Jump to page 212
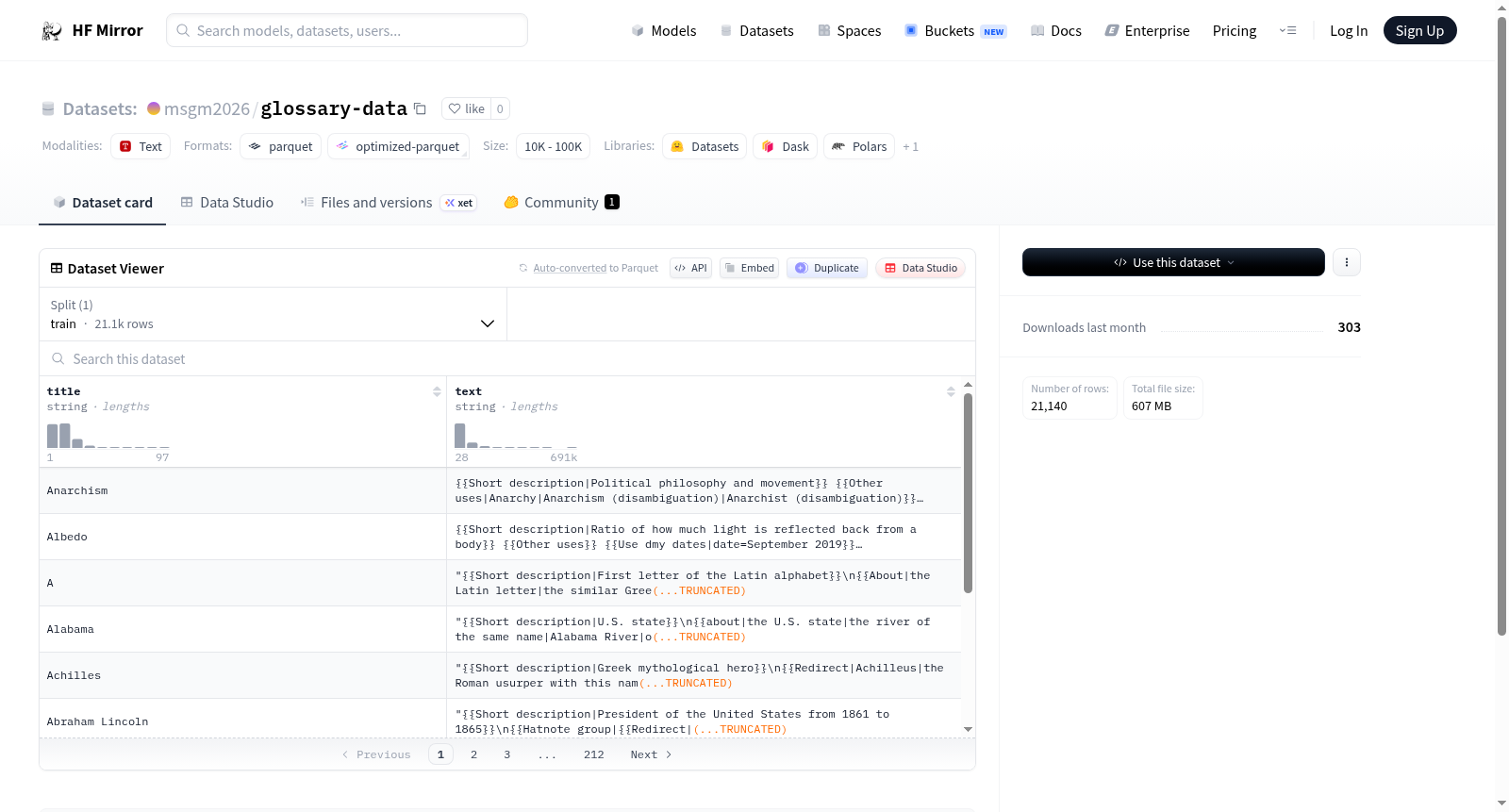Viewport: 1509px width, 812px height. pyautogui.click(x=593, y=754)
